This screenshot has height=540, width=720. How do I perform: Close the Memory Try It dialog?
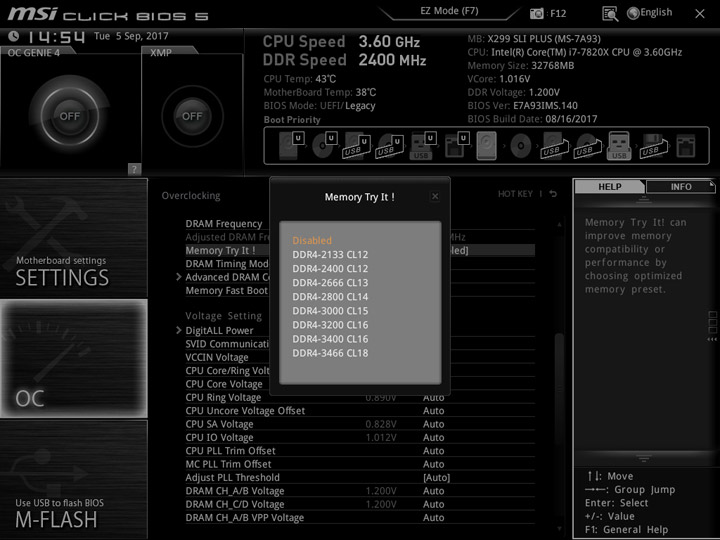[435, 197]
